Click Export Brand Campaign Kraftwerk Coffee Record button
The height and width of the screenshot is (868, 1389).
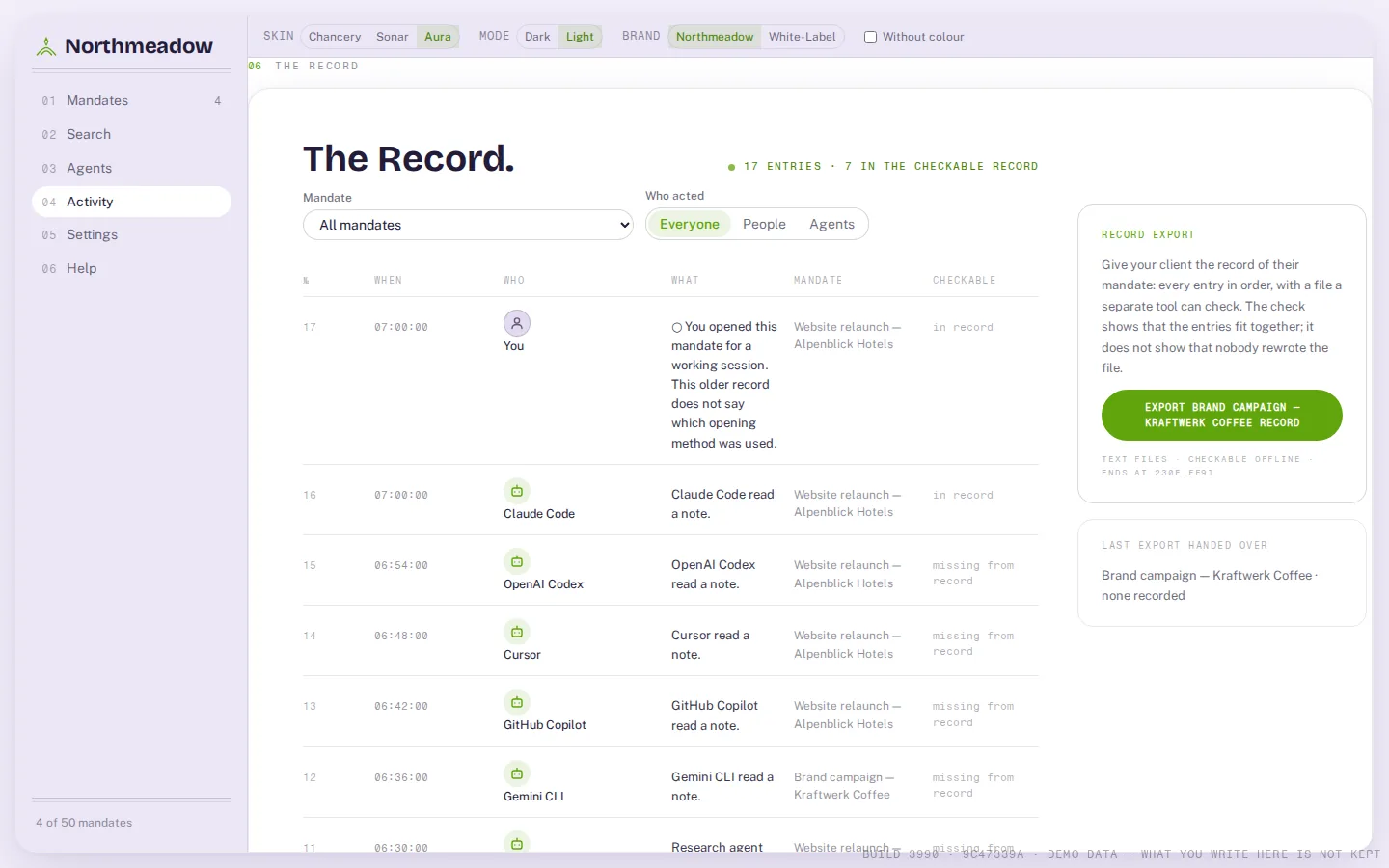(x=1222, y=415)
